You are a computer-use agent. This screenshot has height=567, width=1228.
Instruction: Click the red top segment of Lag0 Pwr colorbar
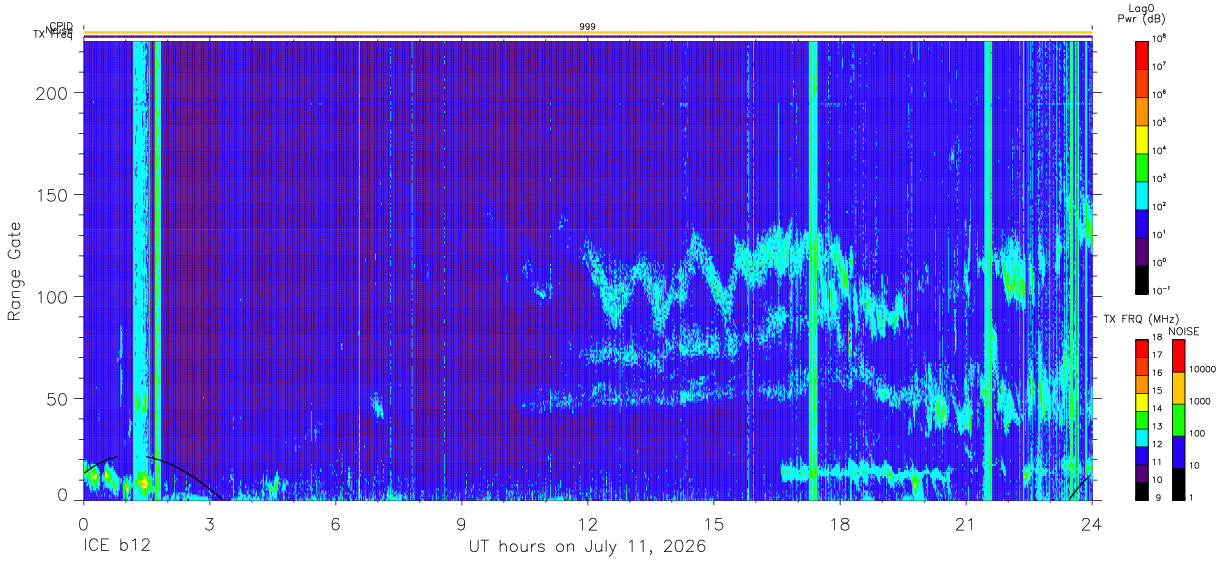point(1141,53)
